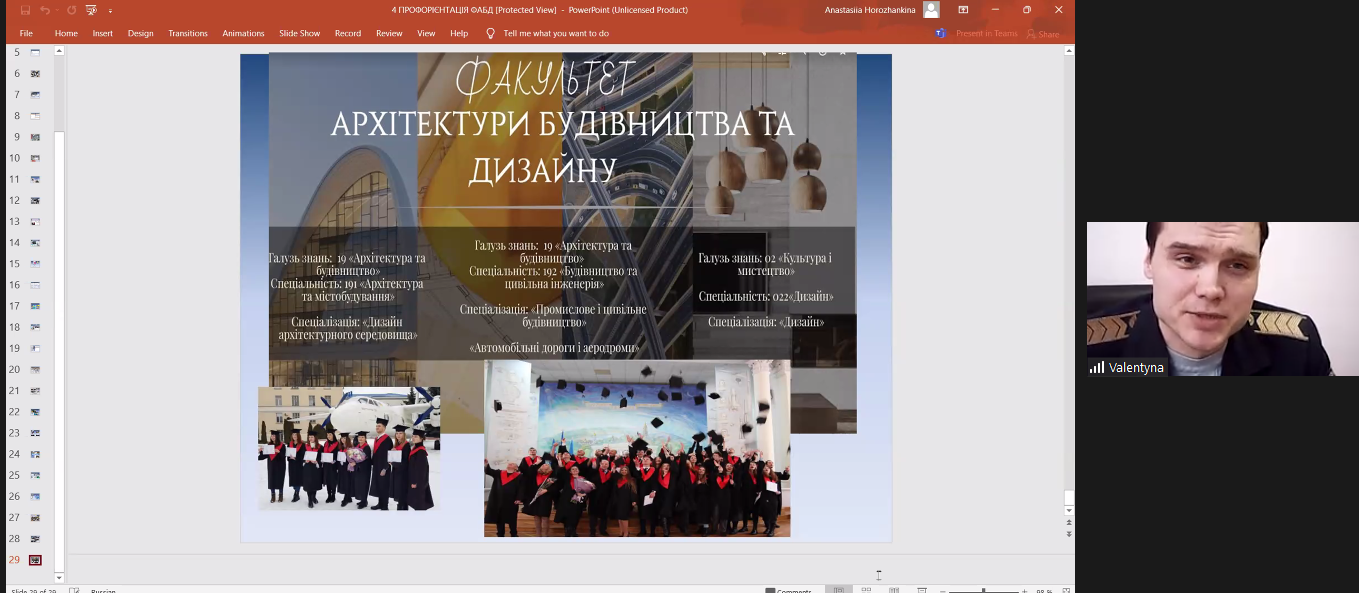
Task: Open the Undo history dropdown arrow
Action: pyautogui.click(x=57, y=11)
